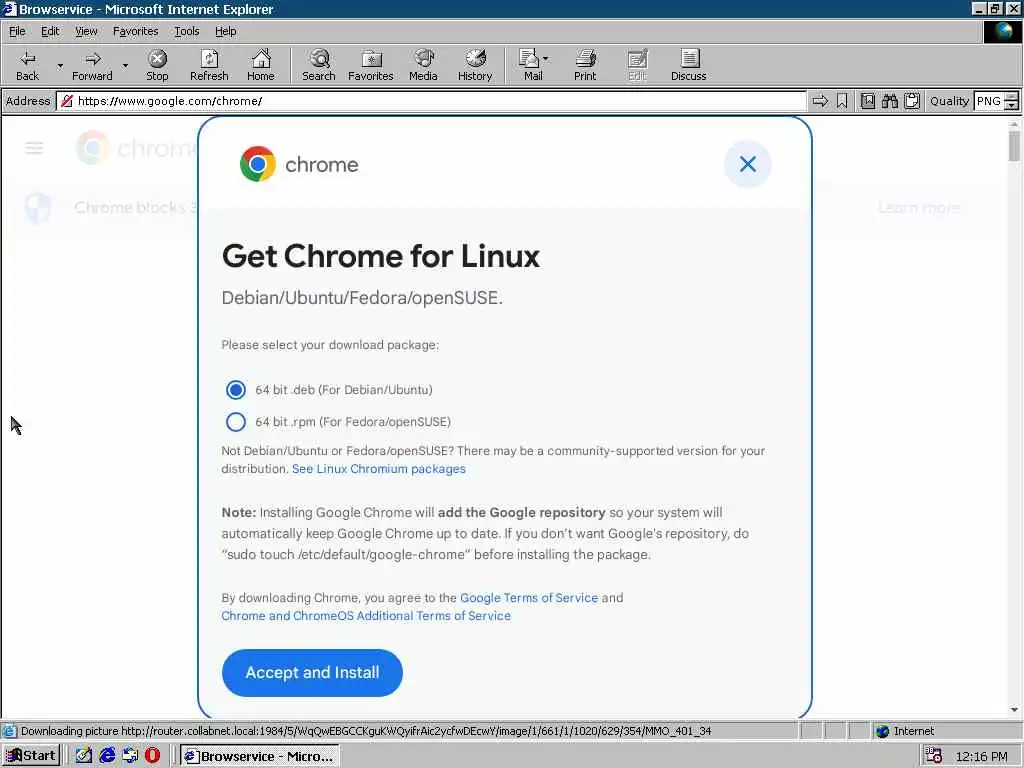The image size is (1024, 768).
Task: Select 64 bit .deb radio option
Action: pos(236,390)
